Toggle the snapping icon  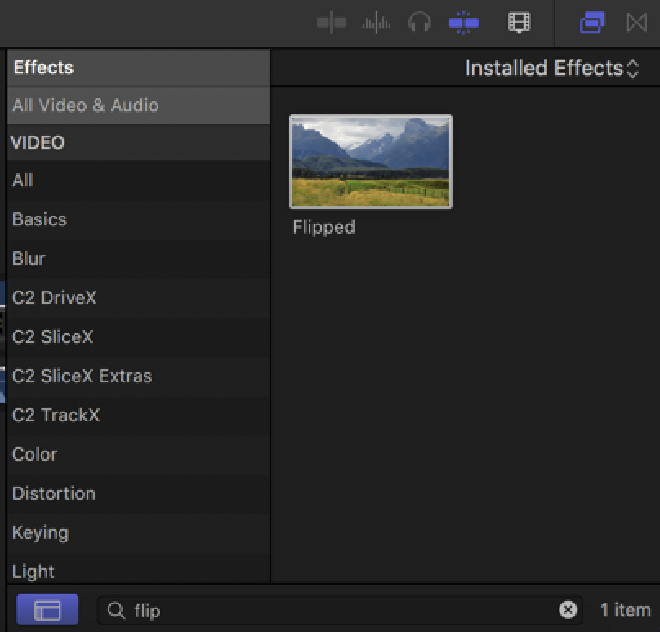464,22
